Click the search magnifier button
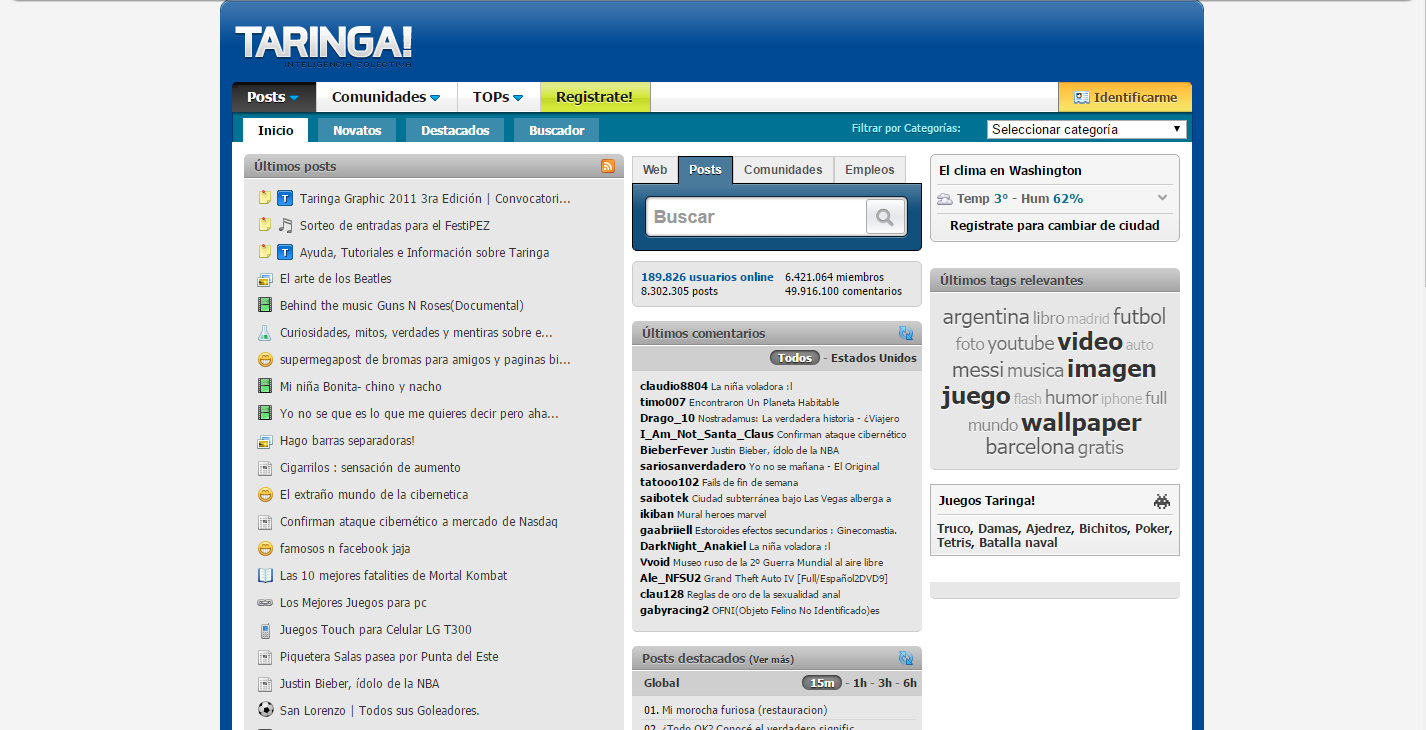The width and height of the screenshot is (1426, 730). pos(885,217)
